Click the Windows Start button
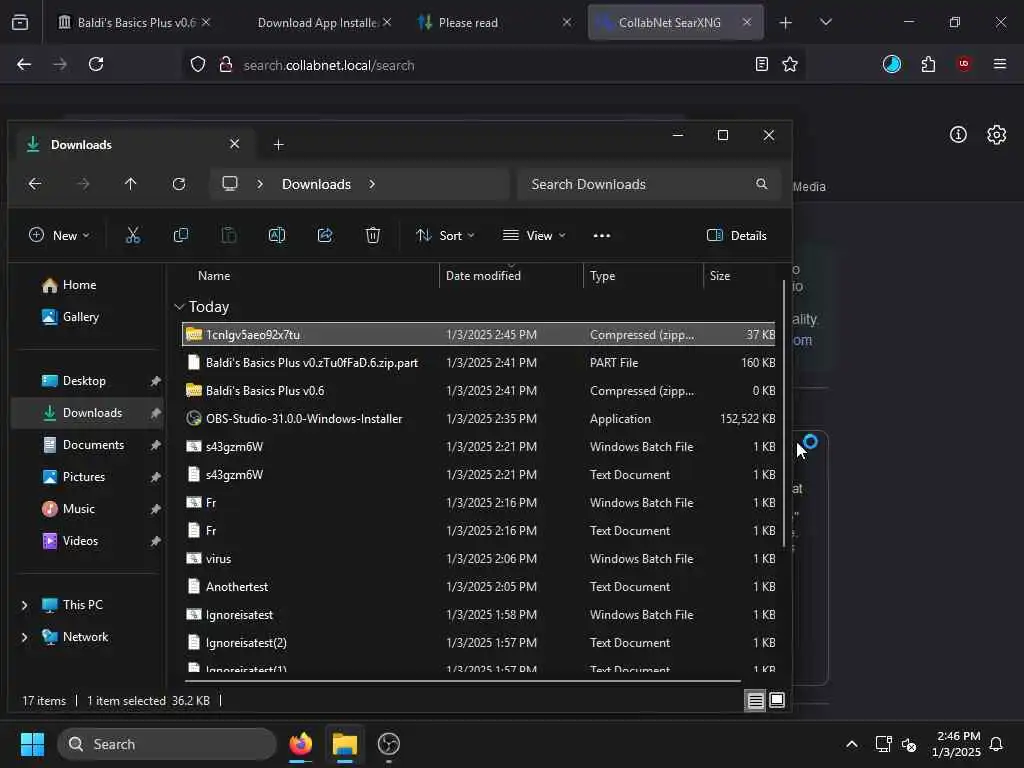The image size is (1024, 768). click(32, 744)
